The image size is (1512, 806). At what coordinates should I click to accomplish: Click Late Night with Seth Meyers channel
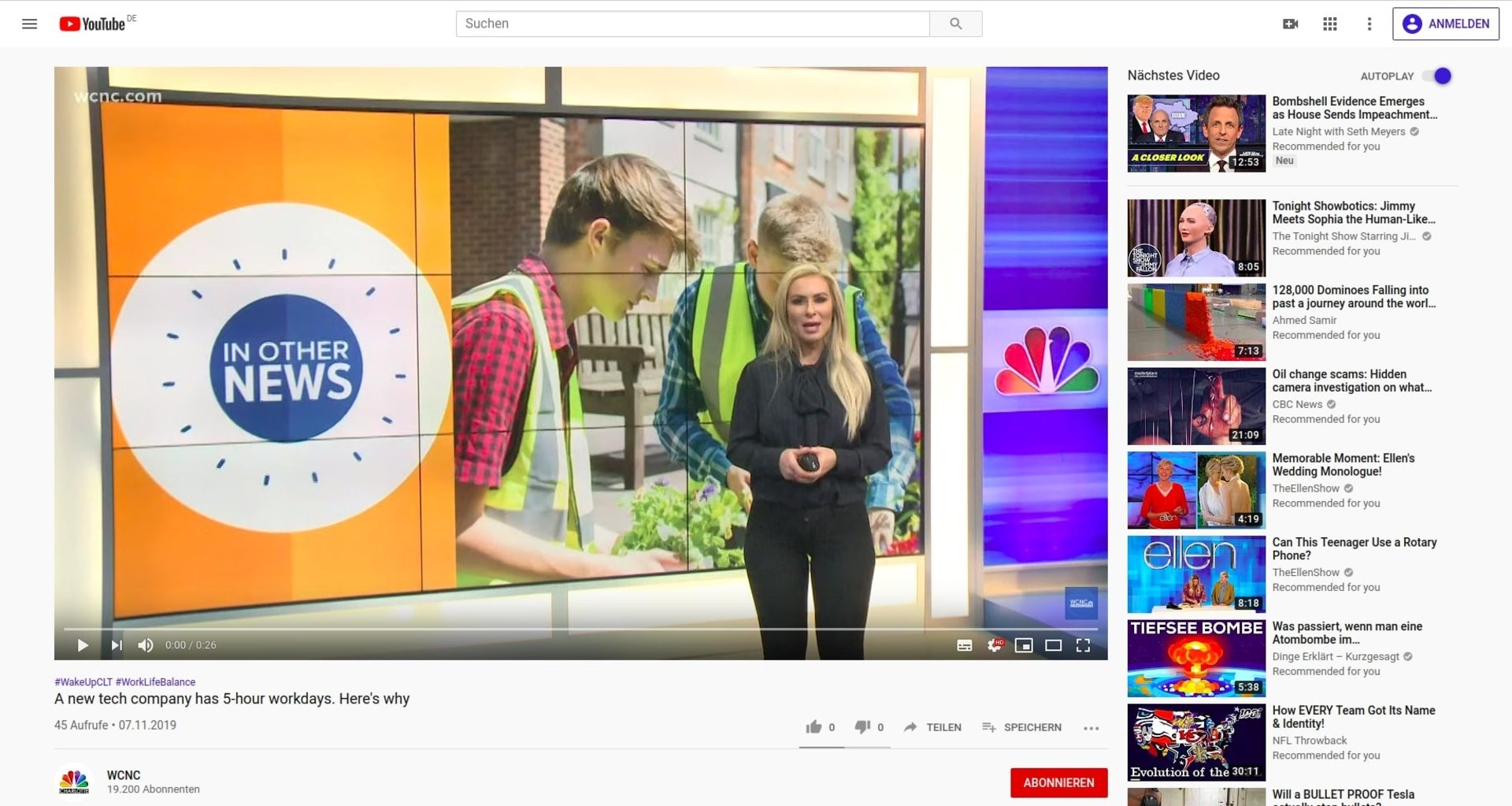1339,132
